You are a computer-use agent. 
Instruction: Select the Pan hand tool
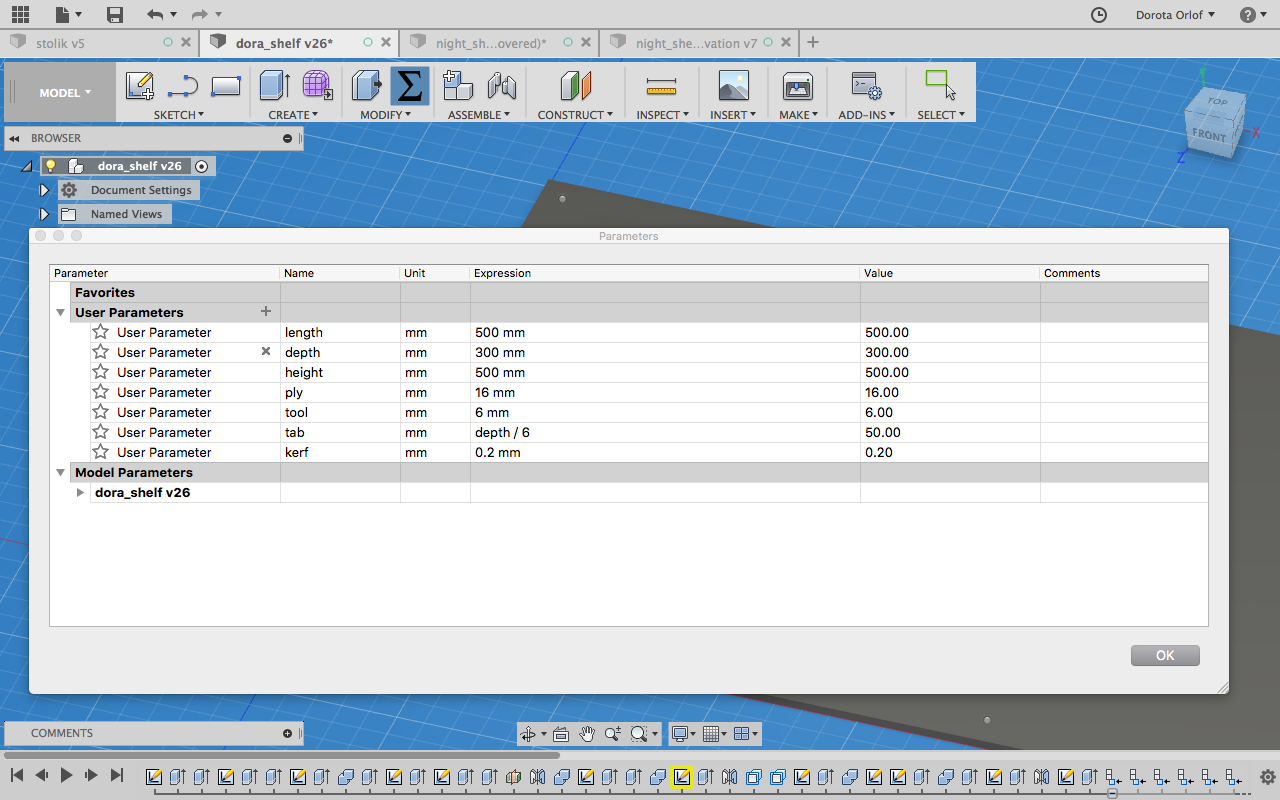pyautogui.click(x=587, y=734)
